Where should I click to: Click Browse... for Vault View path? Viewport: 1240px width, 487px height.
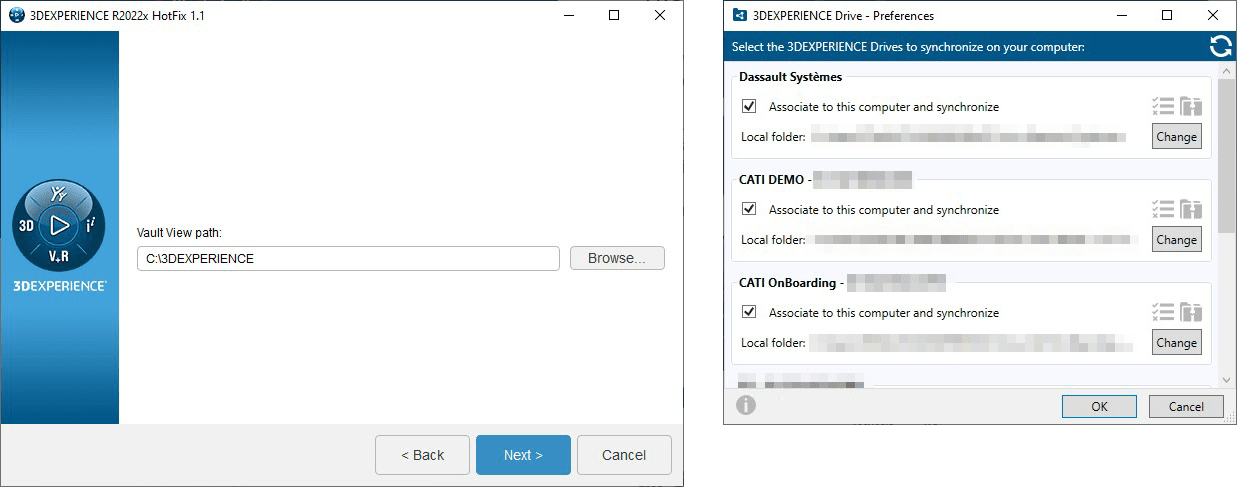tap(617, 258)
